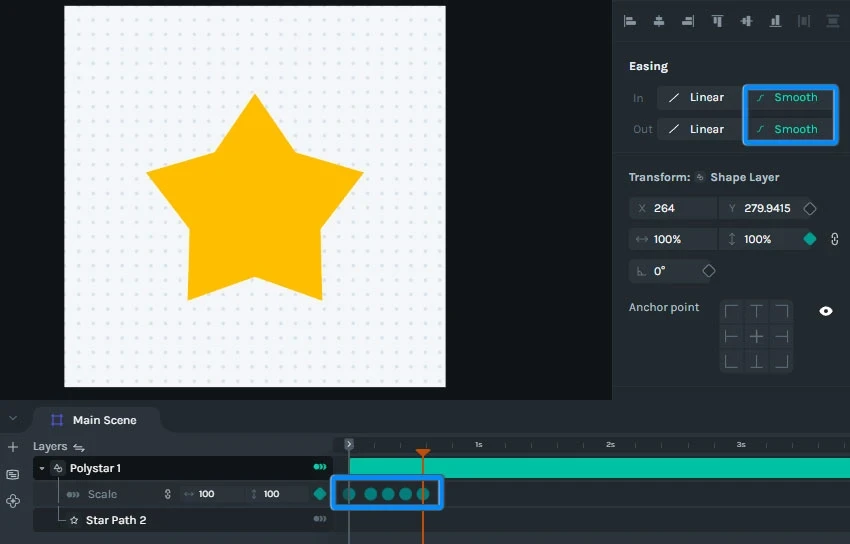Select the Star Path 2 layer item
The image size is (850, 544).
click(115, 520)
